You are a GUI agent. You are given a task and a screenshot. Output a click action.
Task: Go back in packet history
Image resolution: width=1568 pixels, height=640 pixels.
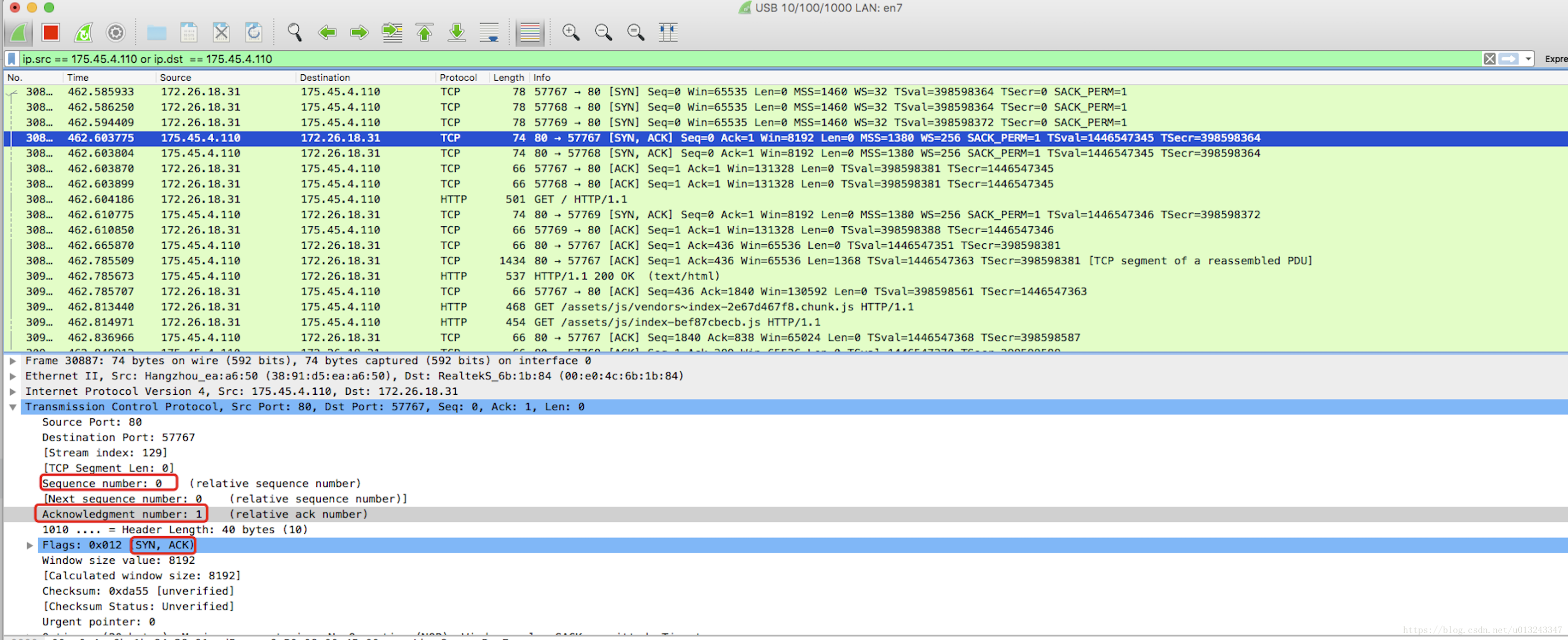(x=327, y=32)
